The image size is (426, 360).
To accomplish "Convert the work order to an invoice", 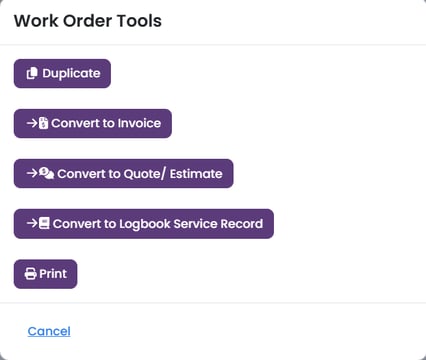I will point(93,123).
